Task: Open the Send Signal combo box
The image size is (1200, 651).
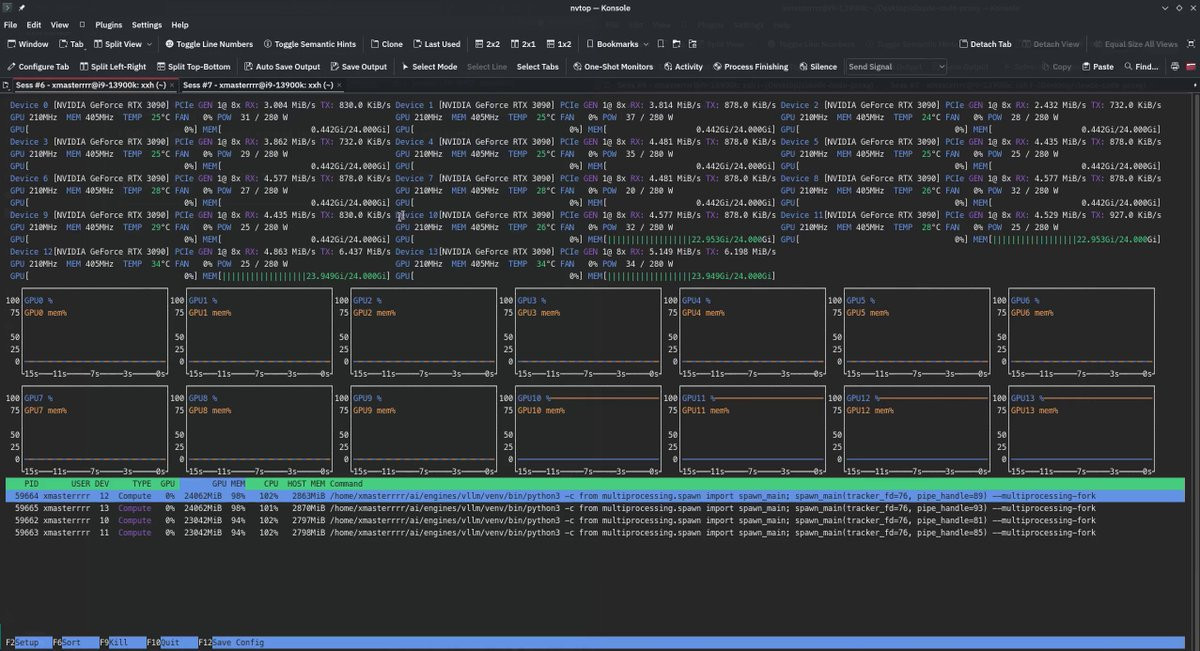Action: 895,67
